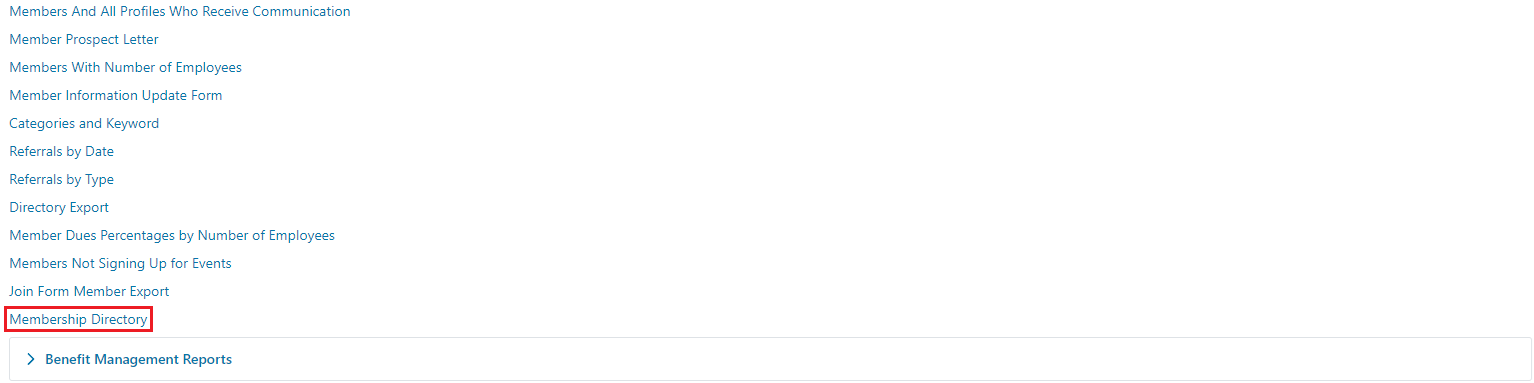Select Members Not Signing Up for Events
This screenshot has height=383, width=1534.
click(x=120, y=264)
